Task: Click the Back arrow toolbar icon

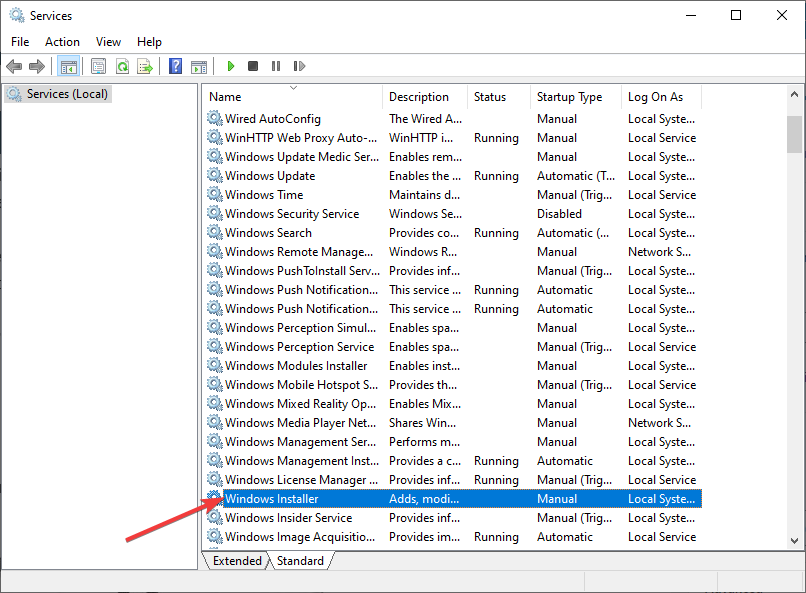Action: coord(14,66)
